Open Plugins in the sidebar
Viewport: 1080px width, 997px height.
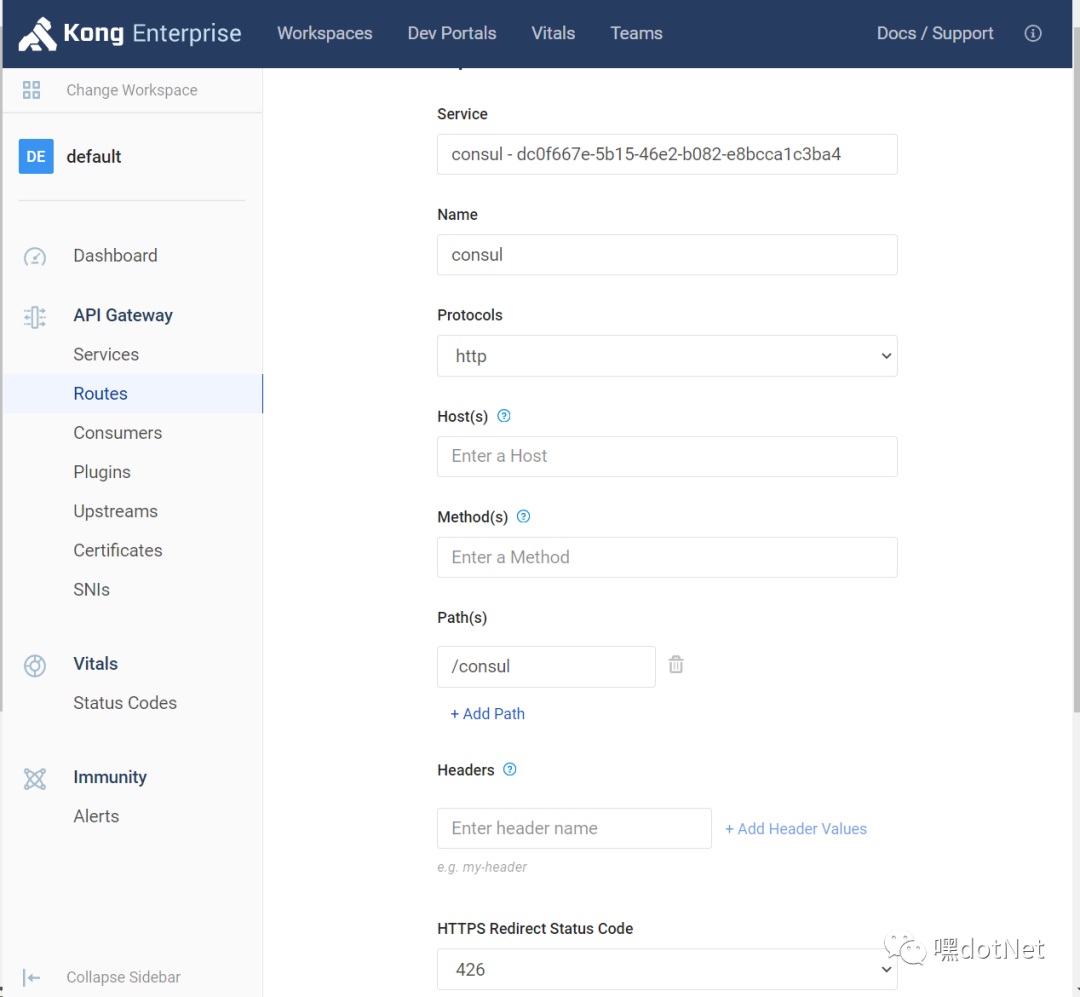coord(102,472)
